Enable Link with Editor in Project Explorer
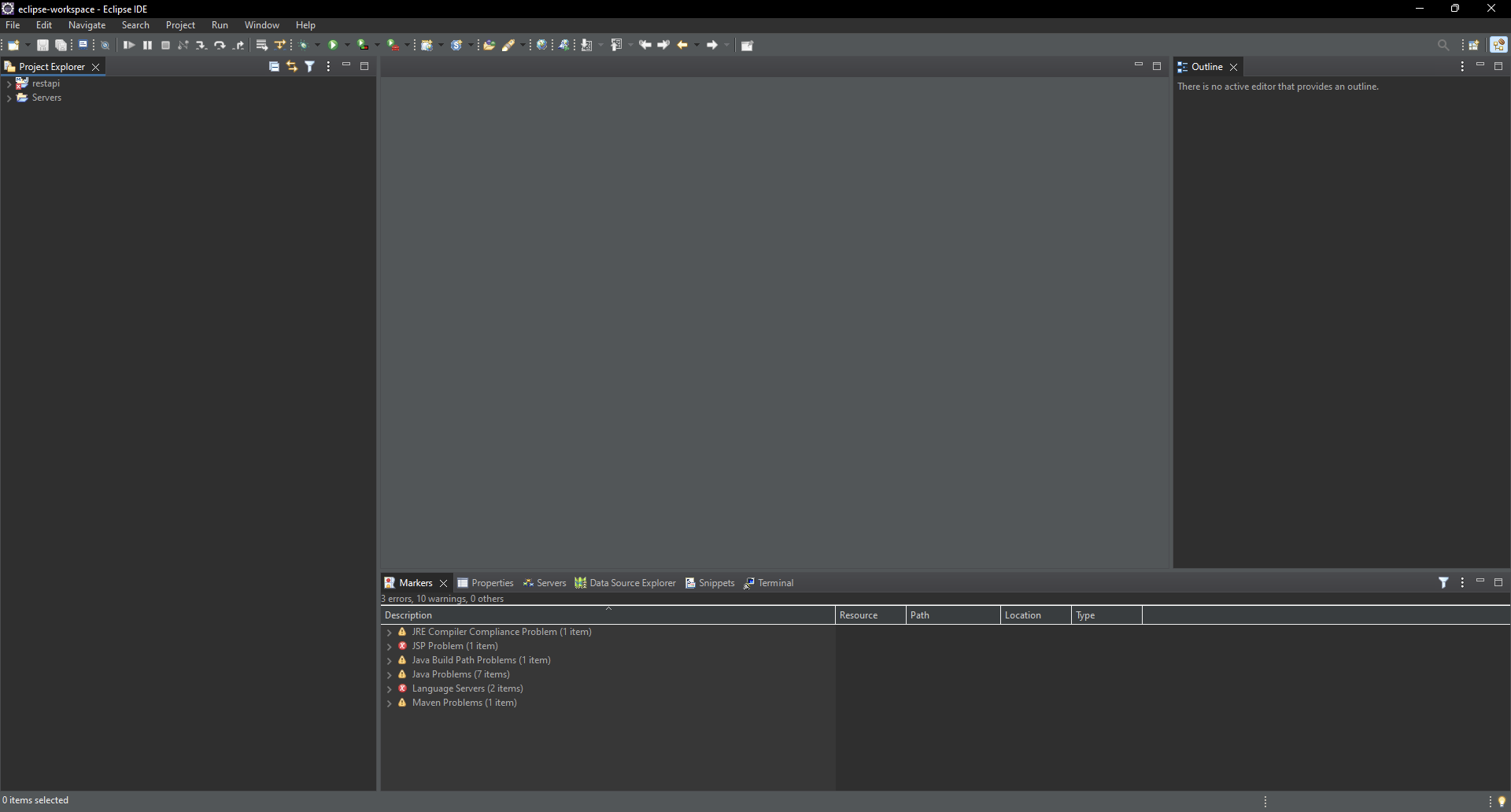The width and height of the screenshot is (1511, 812). tap(291, 67)
